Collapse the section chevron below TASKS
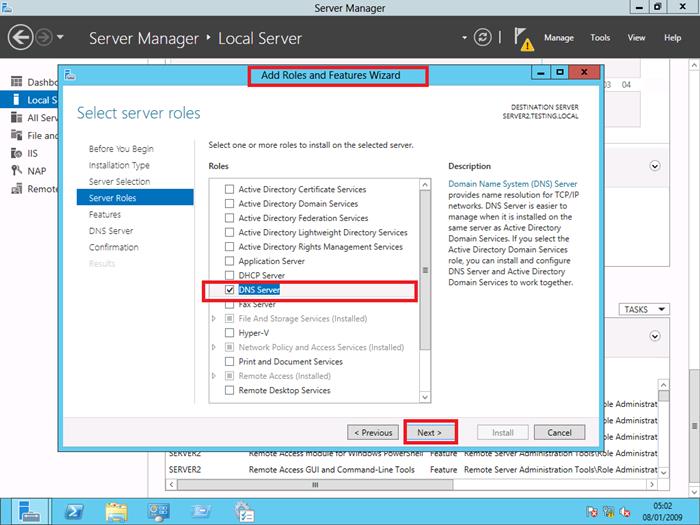This screenshot has height=525, width=700. pos(654,336)
